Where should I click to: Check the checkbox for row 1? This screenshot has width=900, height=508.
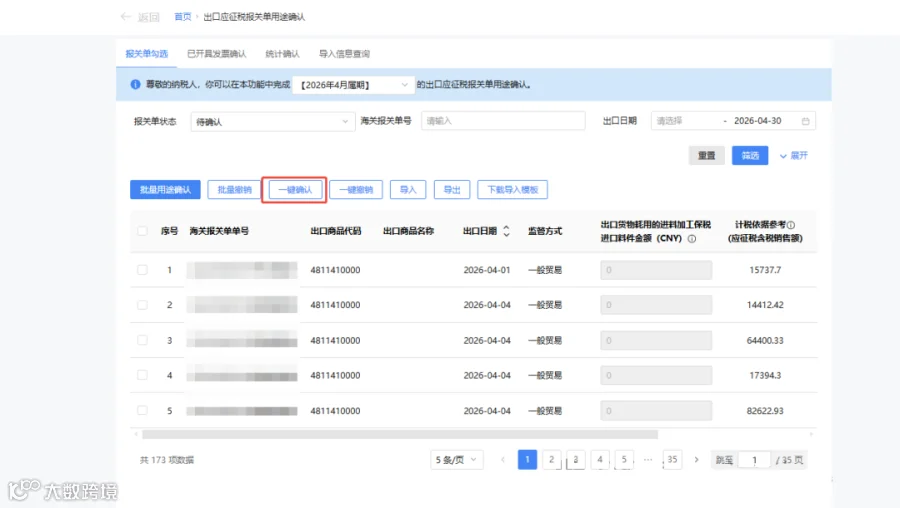click(142, 270)
